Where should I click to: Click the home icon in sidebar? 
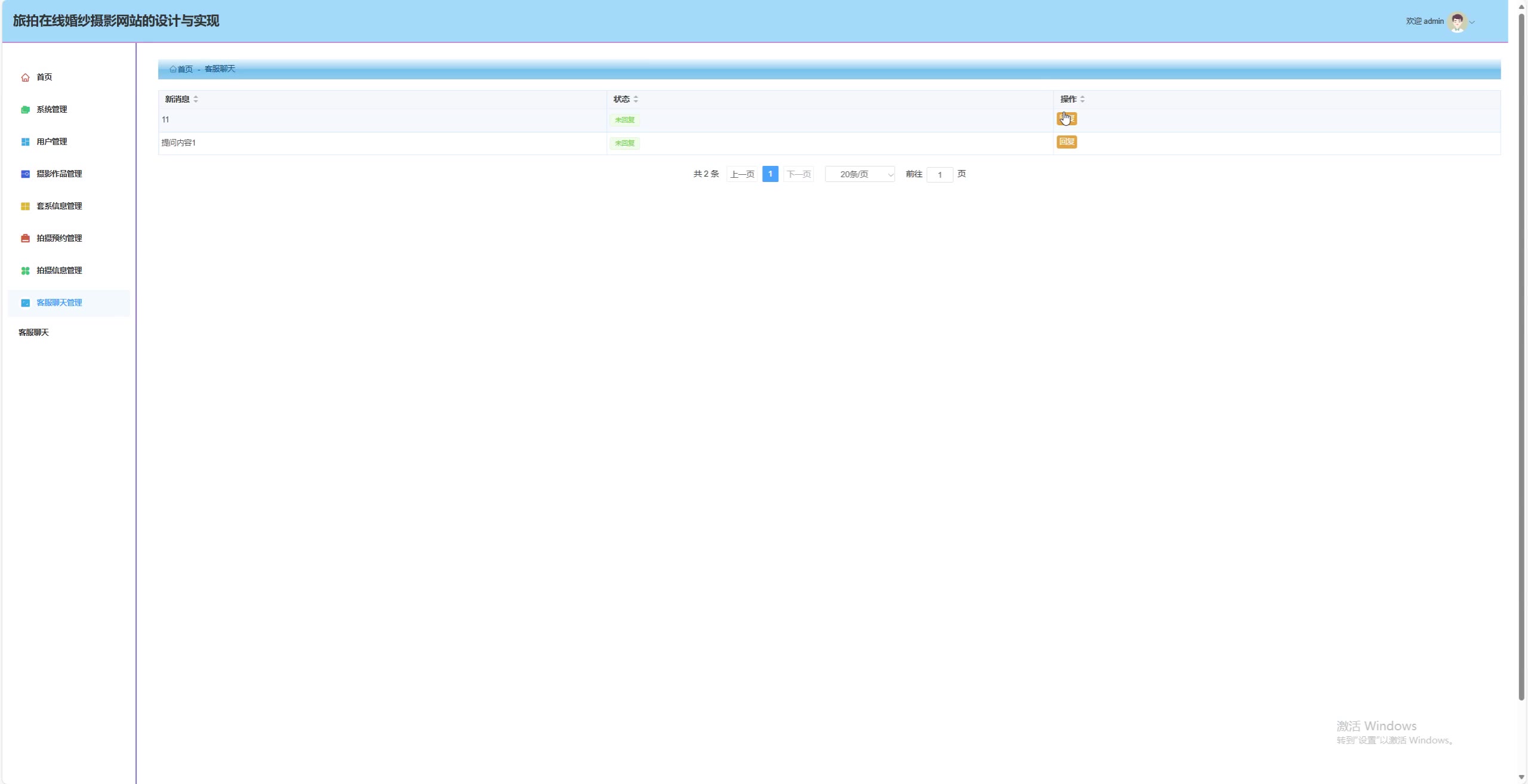25,78
